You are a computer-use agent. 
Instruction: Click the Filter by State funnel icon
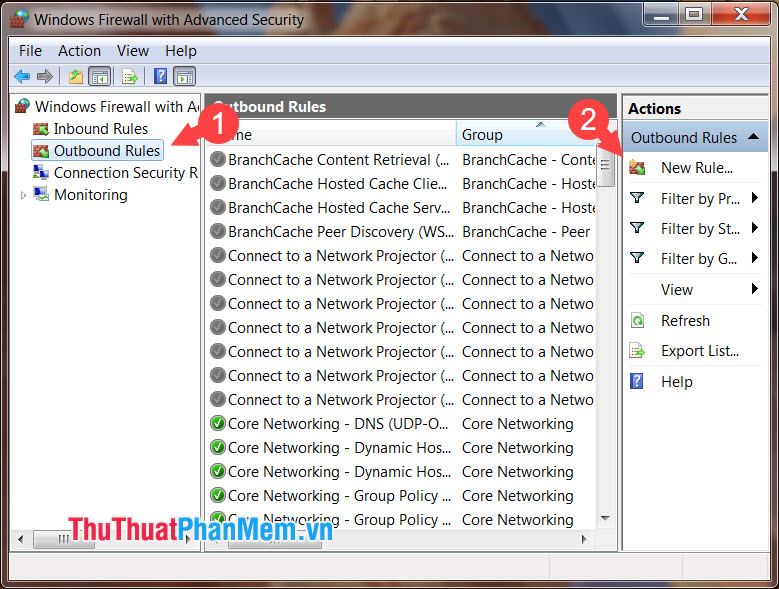[637, 228]
